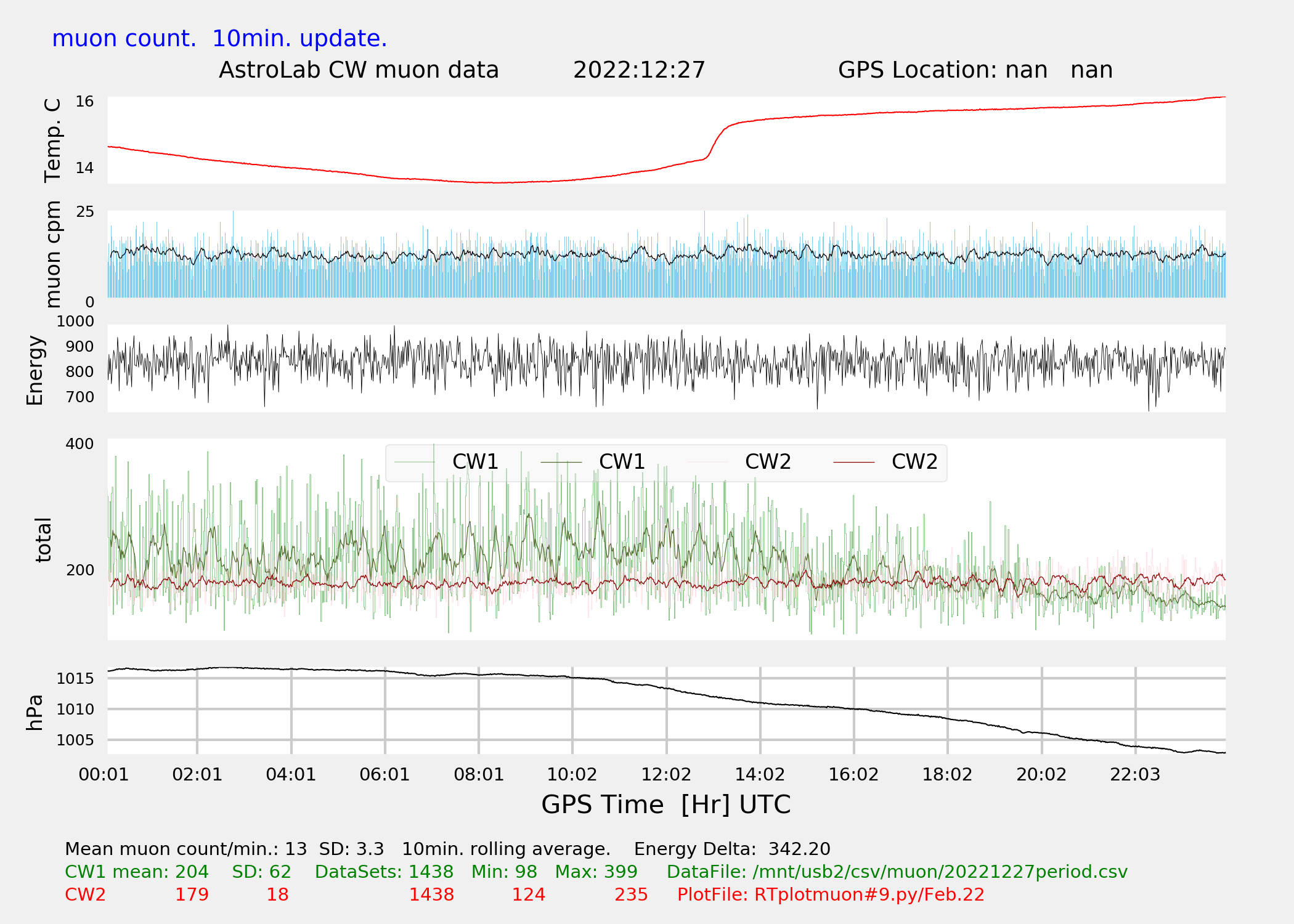Click the light green CW1 legend line

point(415,462)
